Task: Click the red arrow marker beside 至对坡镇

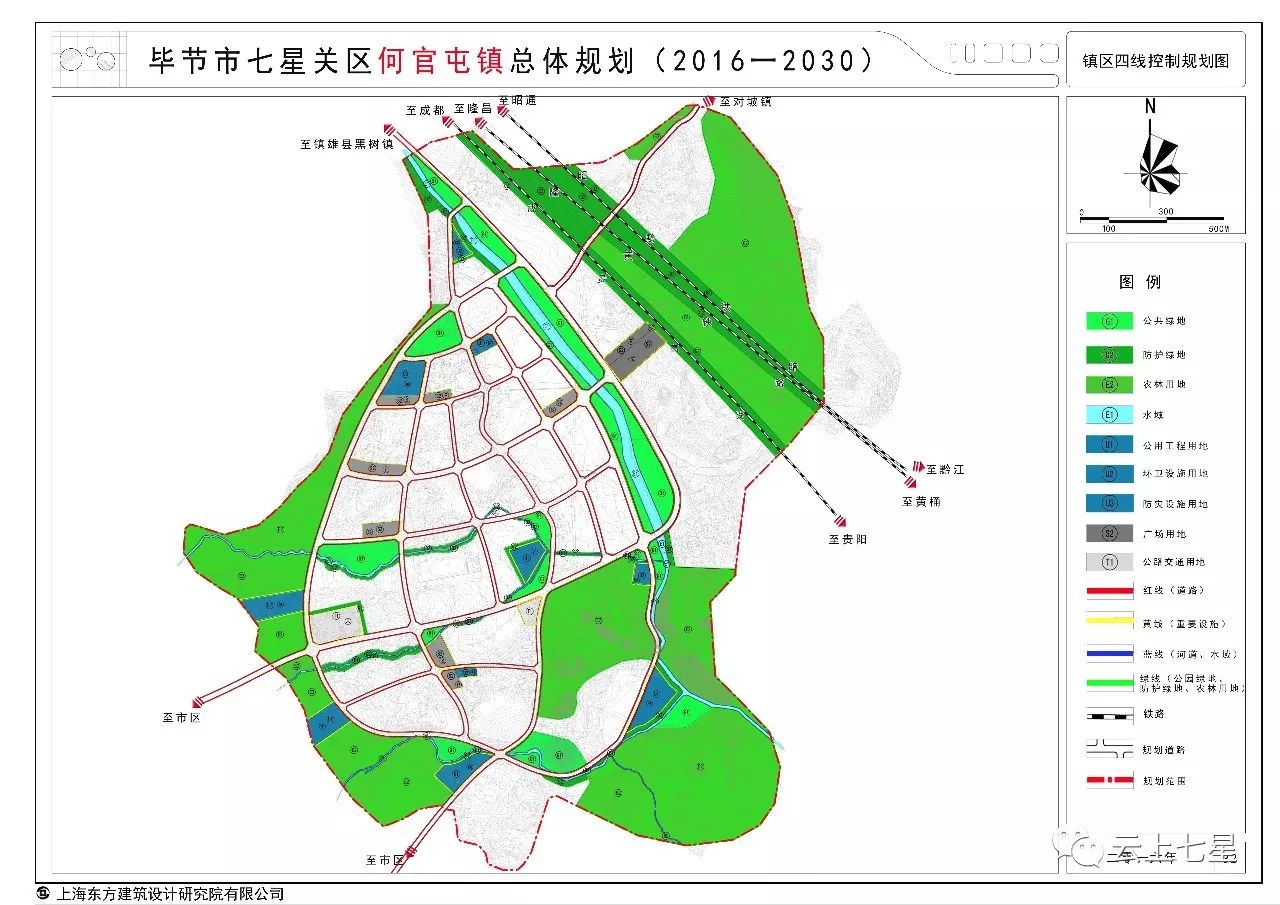Action: (x=709, y=101)
